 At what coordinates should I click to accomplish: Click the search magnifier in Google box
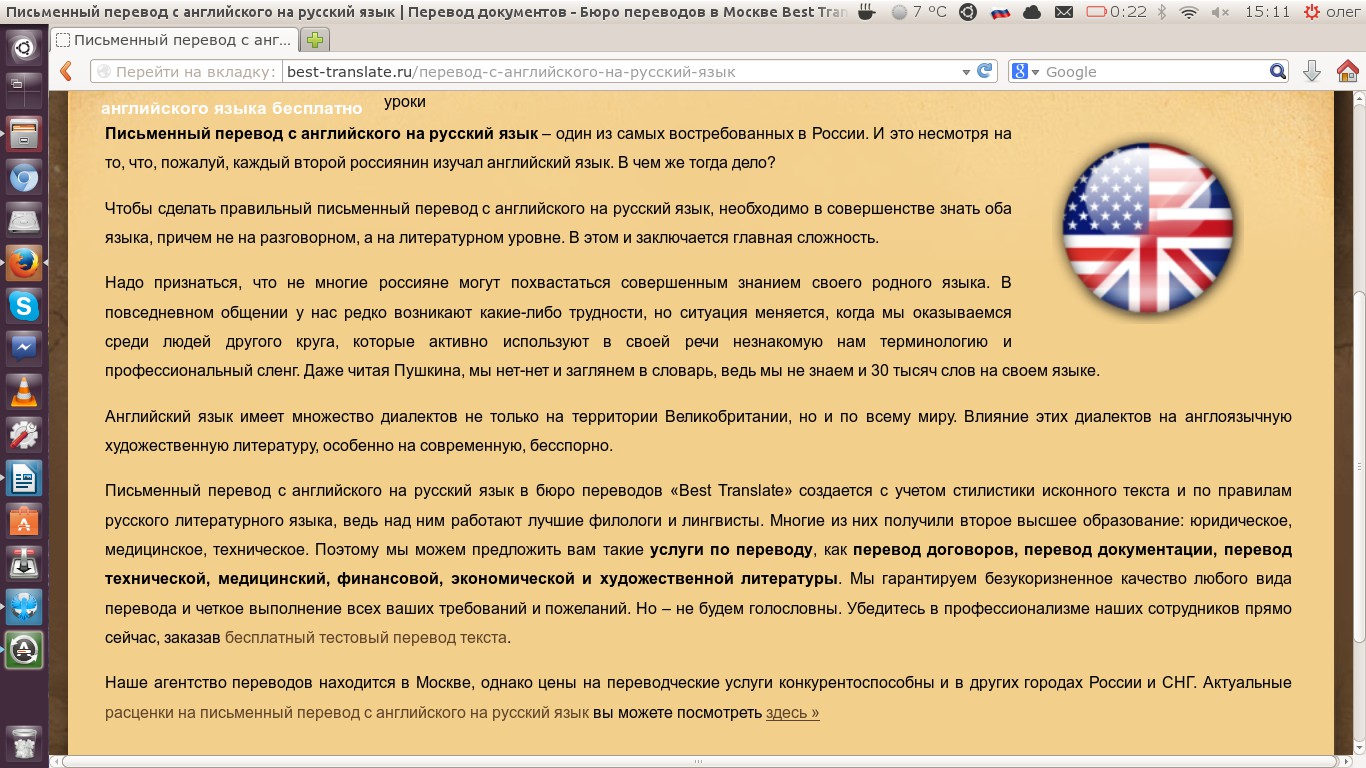(x=1278, y=71)
